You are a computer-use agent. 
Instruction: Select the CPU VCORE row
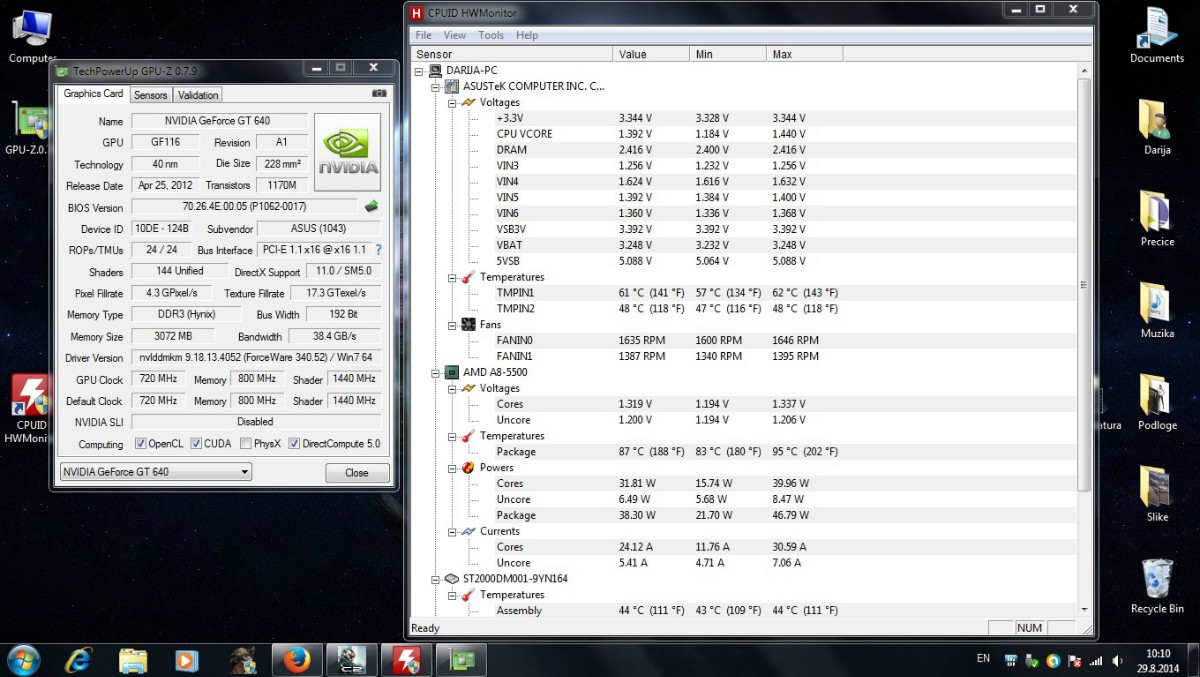tap(524, 134)
